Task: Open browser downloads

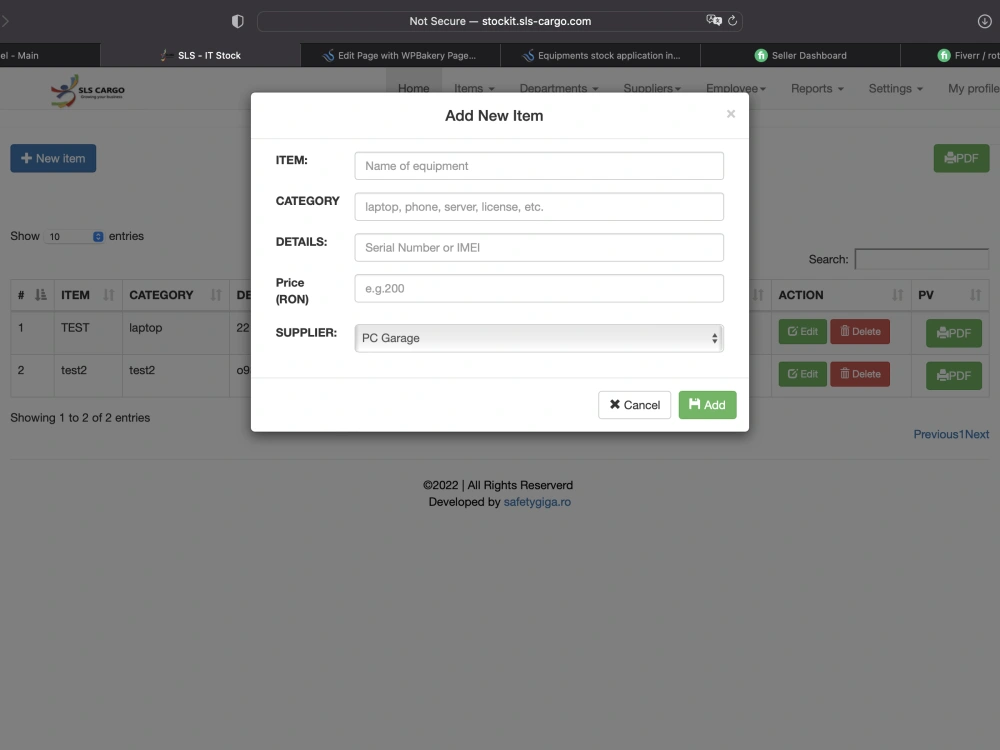Action: (984, 21)
